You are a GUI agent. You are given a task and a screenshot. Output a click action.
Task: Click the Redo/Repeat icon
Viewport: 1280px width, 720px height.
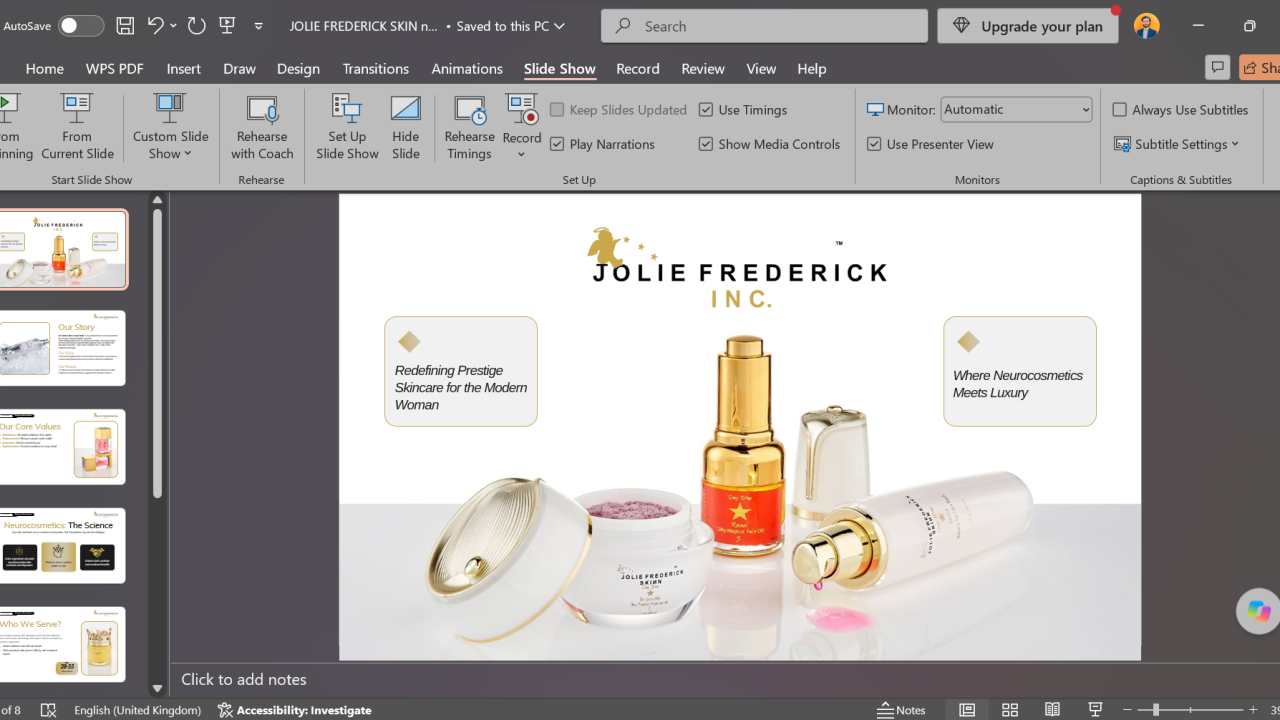(197, 26)
